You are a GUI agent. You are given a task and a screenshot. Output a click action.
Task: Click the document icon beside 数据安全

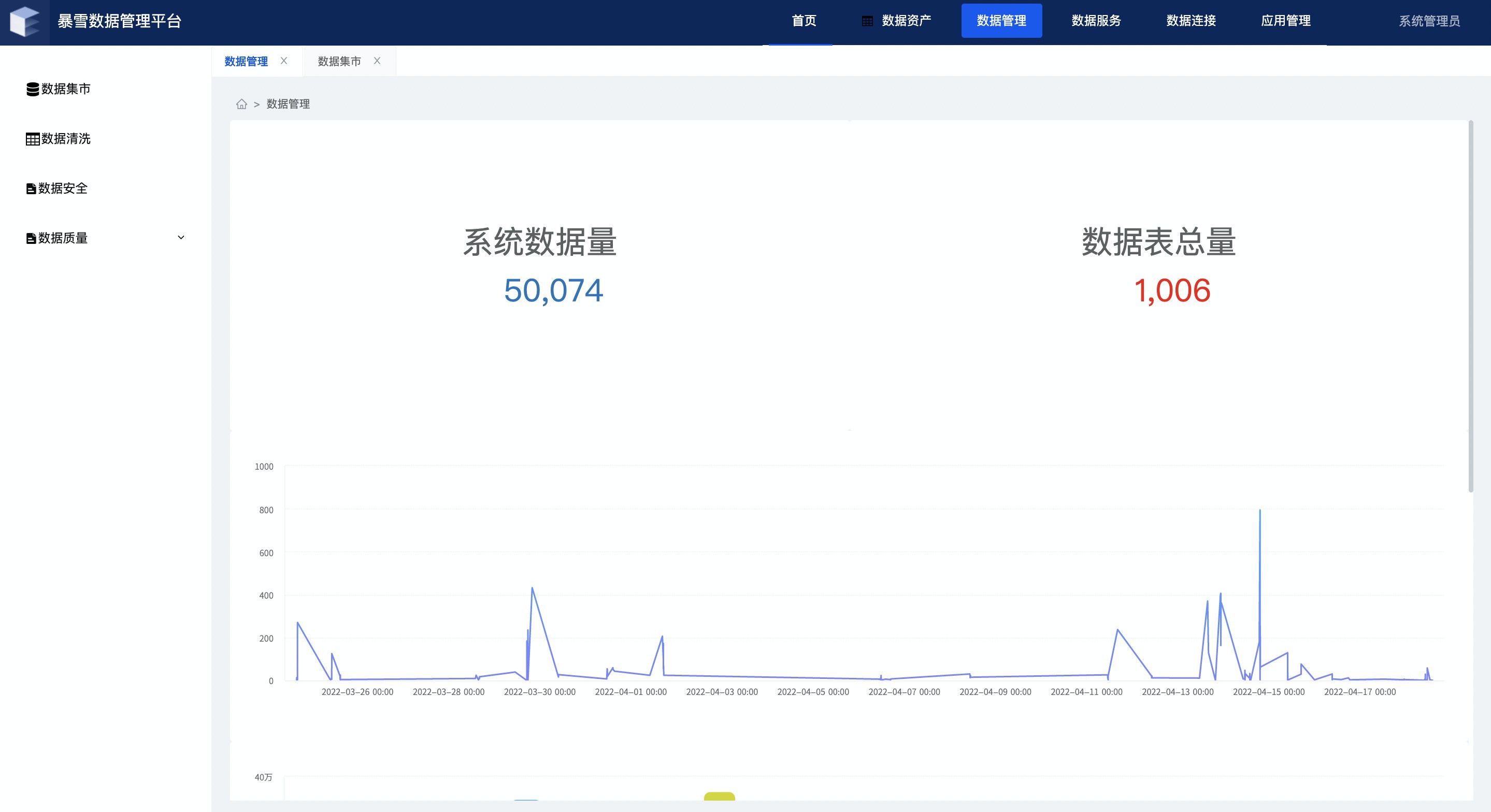click(x=31, y=189)
